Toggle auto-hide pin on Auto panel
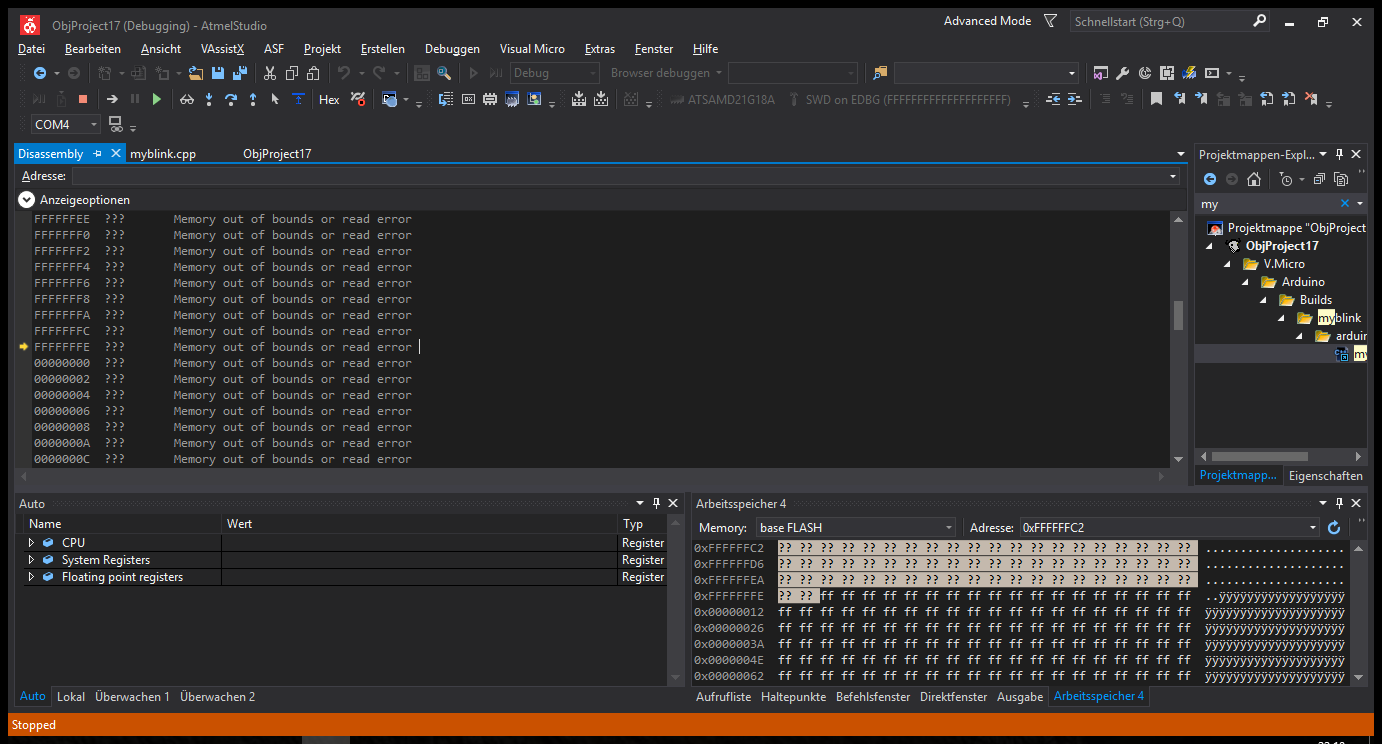1382x744 pixels. pyautogui.click(x=656, y=503)
